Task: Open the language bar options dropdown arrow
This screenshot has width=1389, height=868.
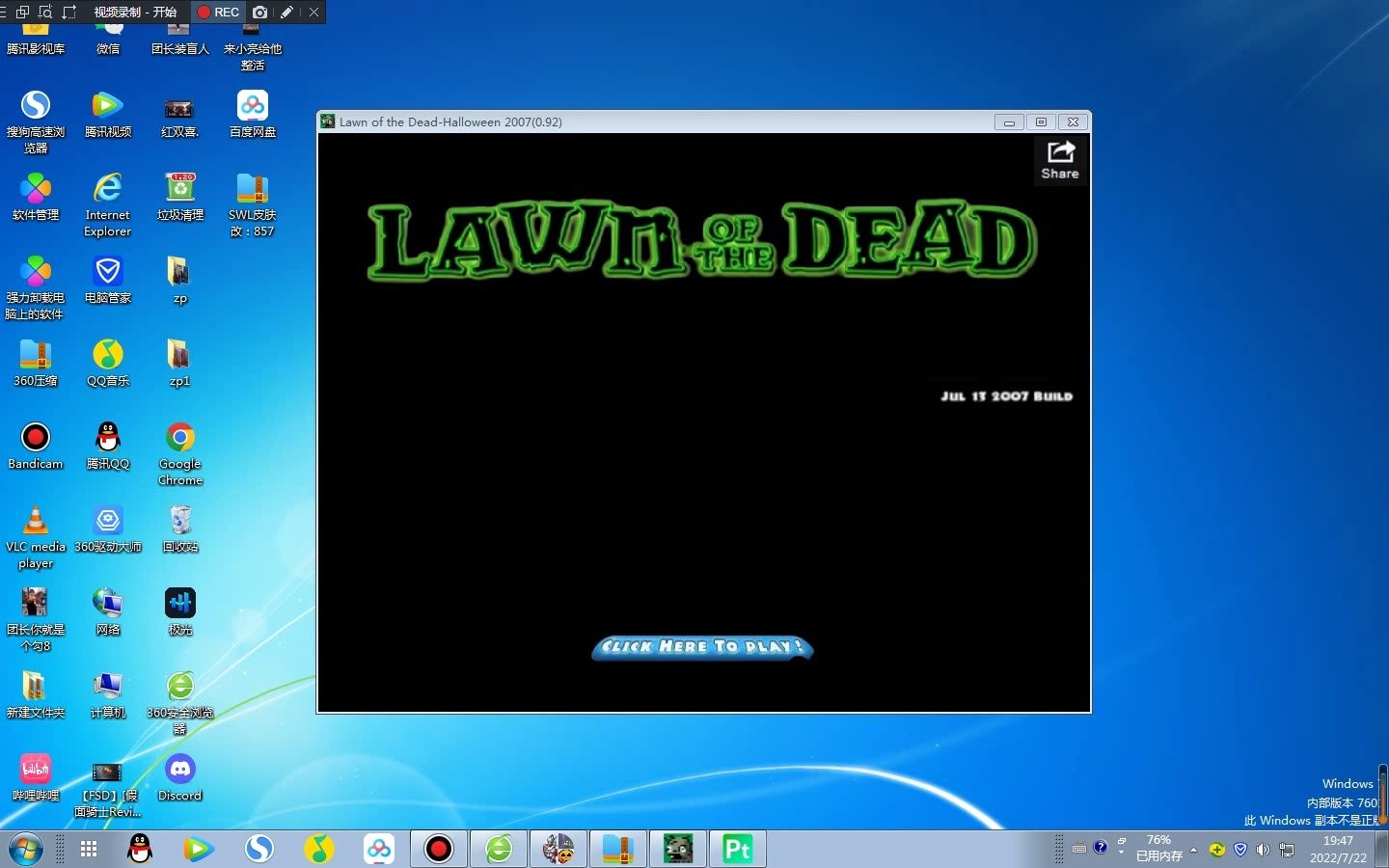Action: coord(1121,853)
